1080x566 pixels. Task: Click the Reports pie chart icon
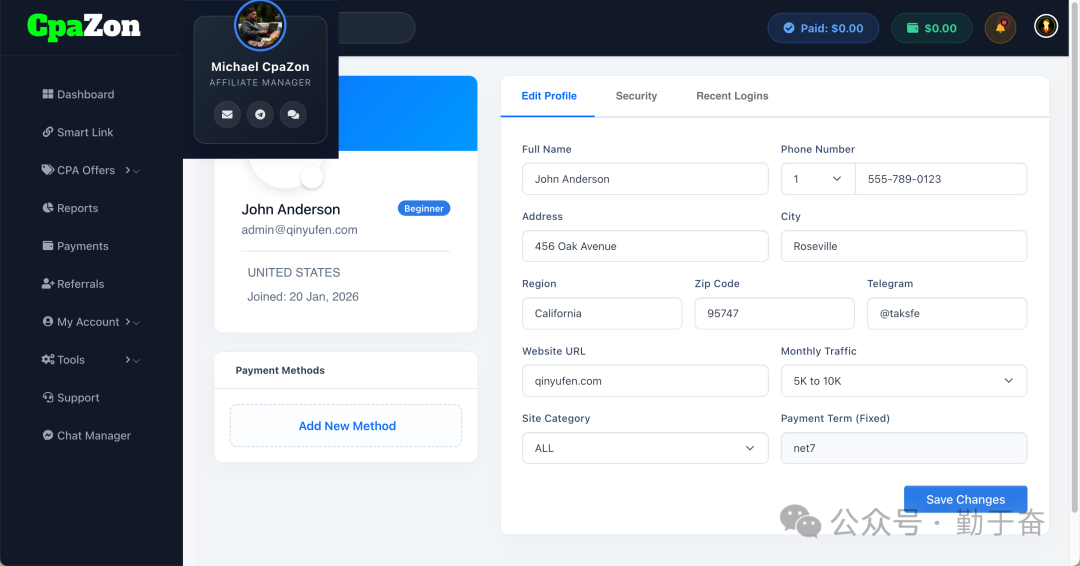click(x=48, y=207)
